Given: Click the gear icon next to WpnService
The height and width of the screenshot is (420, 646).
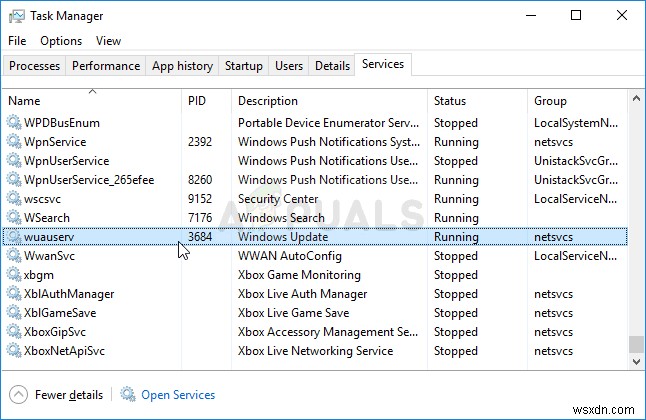Looking at the screenshot, I should tap(13, 142).
